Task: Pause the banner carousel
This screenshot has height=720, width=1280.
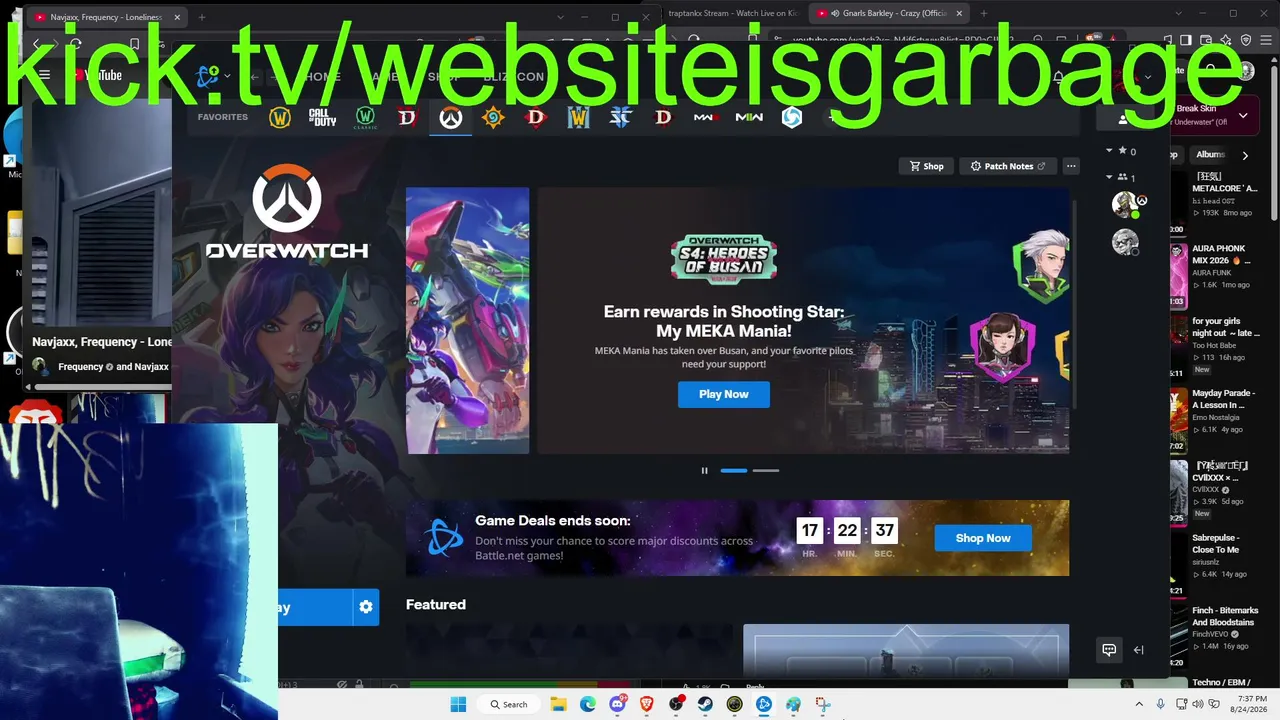Action: pos(704,470)
